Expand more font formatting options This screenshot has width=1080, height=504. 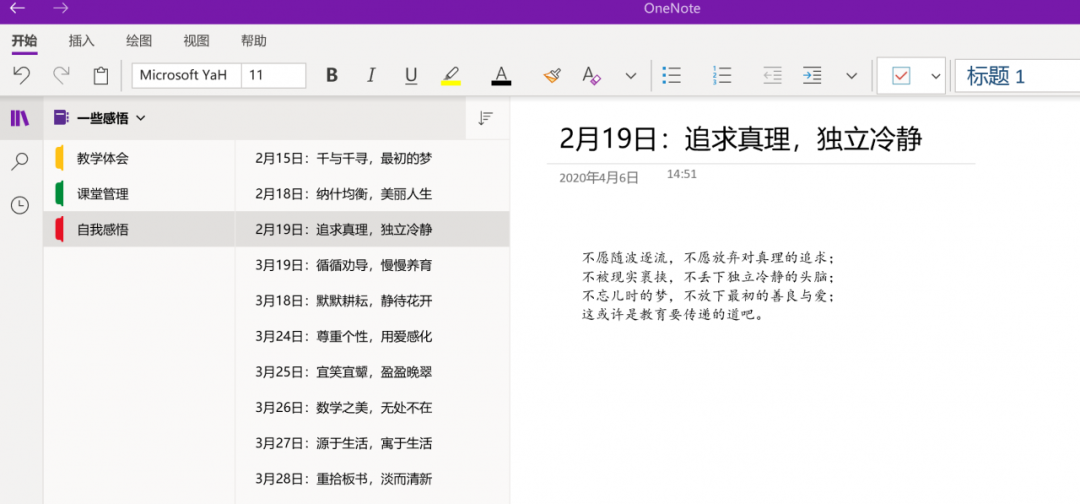point(631,76)
